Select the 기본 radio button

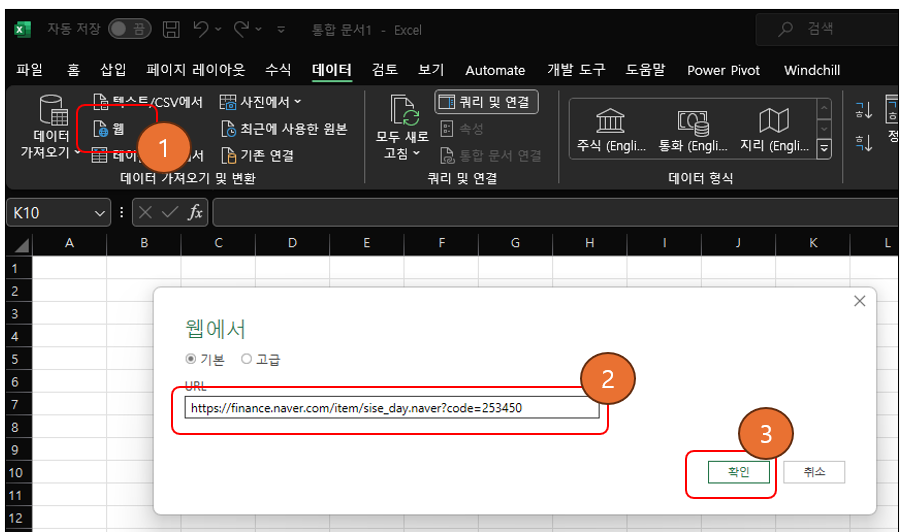click(x=191, y=359)
